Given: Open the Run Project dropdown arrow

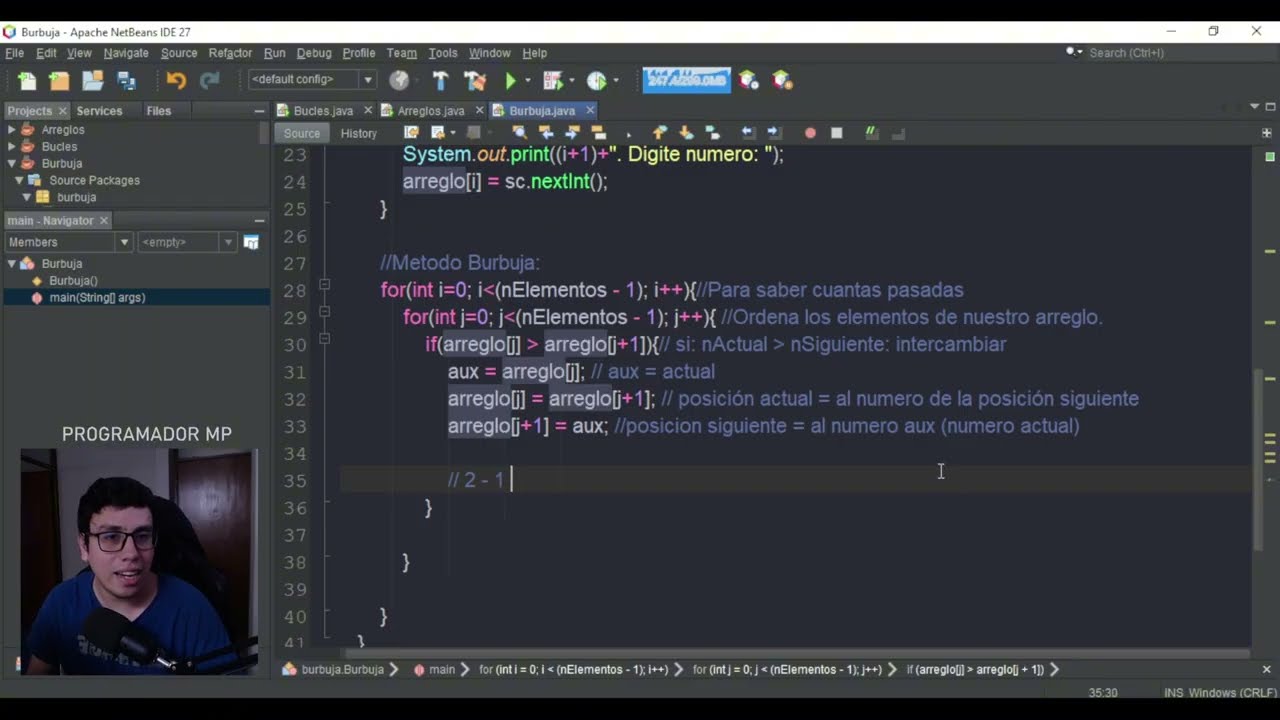Looking at the screenshot, I should pyautogui.click(x=528, y=81).
